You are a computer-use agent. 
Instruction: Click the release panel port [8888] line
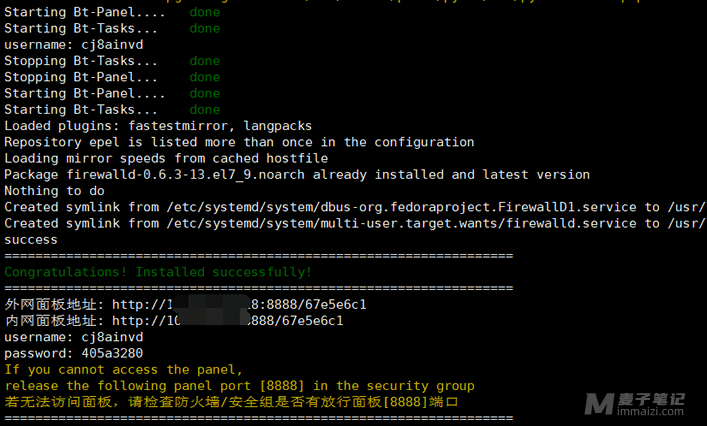pyautogui.click(x=239, y=386)
